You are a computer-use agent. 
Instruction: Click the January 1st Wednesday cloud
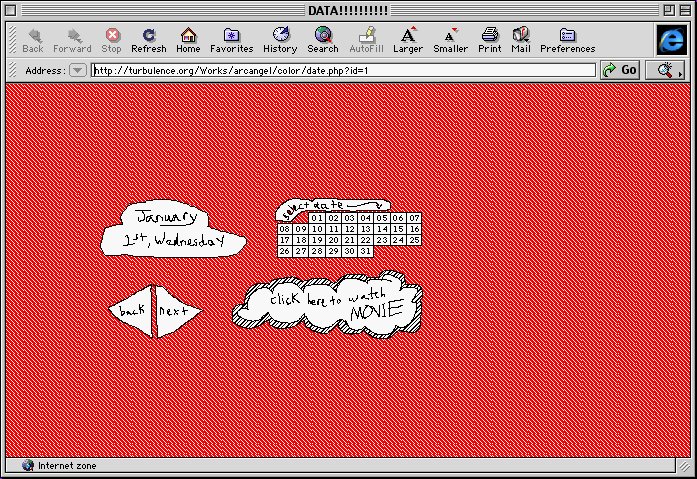(173, 229)
